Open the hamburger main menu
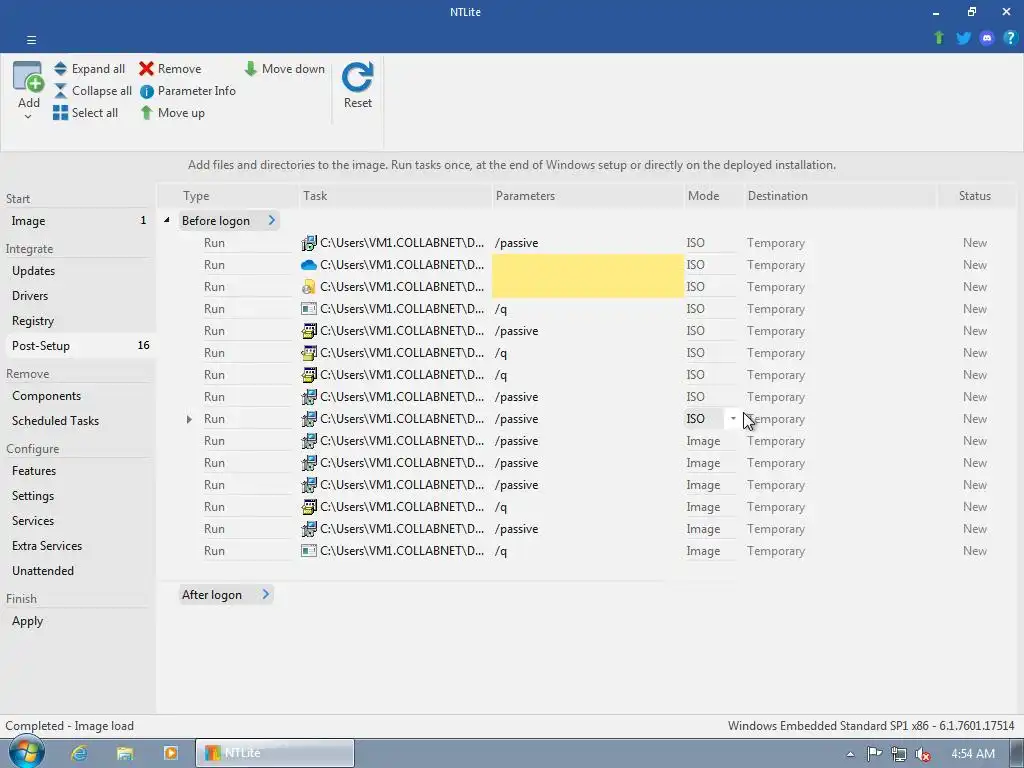Image resolution: width=1024 pixels, height=768 pixels. pos(31,40)
